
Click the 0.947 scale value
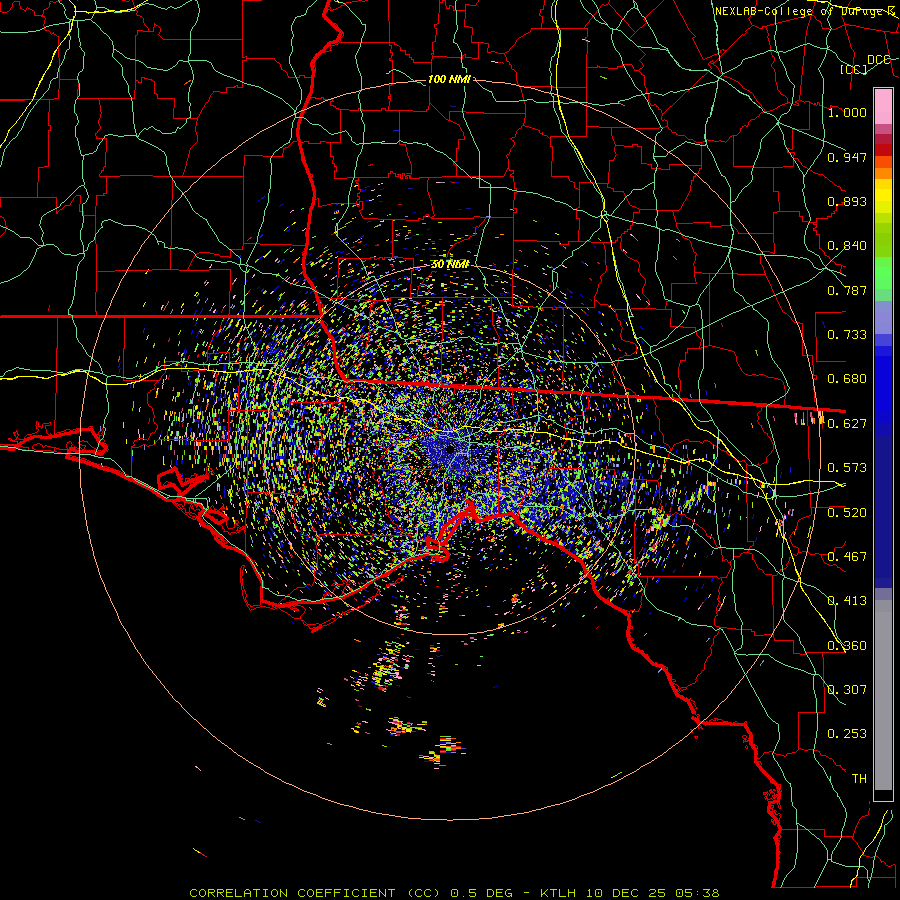pyautogui.click(x=847, y=157)
